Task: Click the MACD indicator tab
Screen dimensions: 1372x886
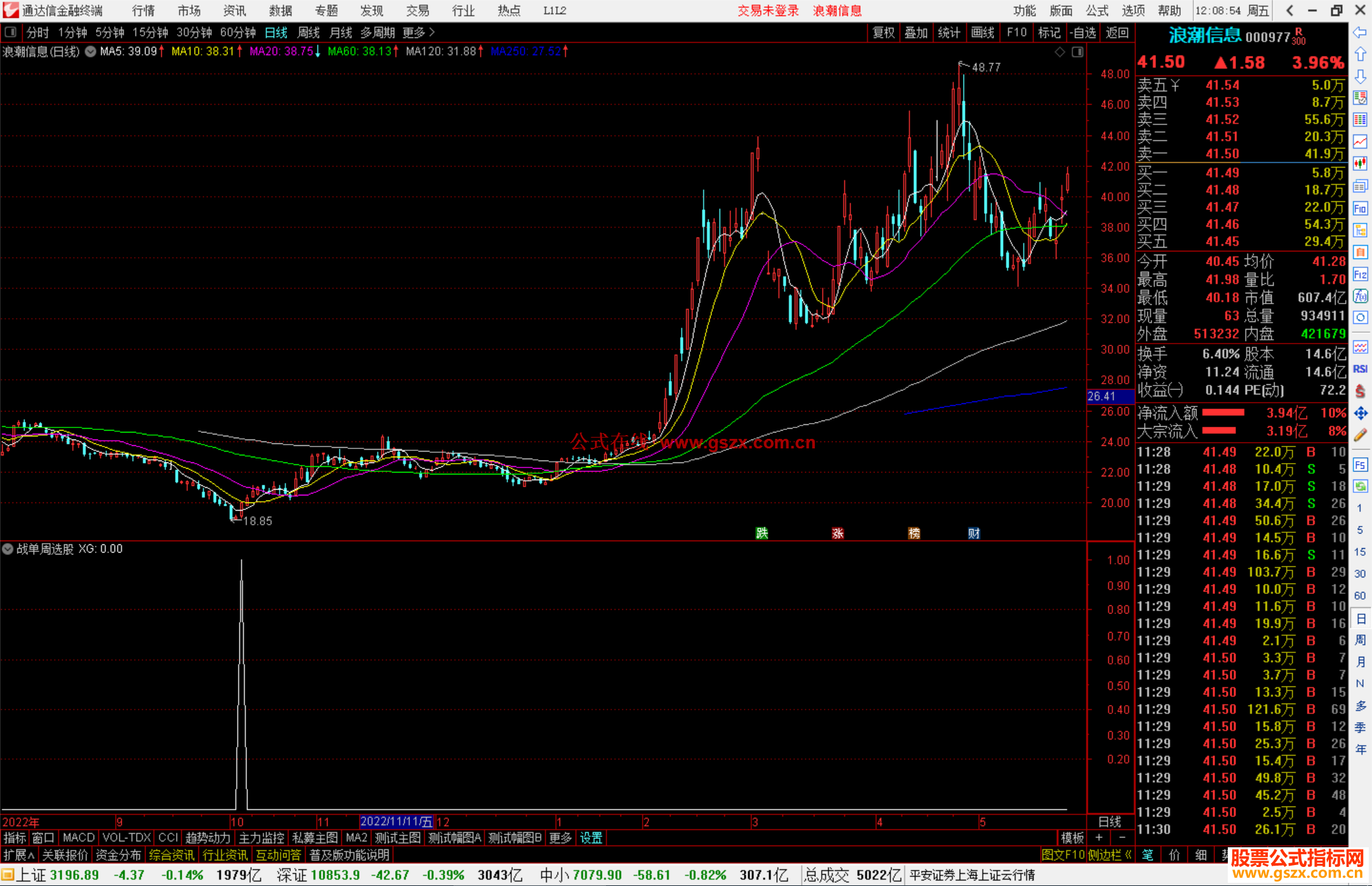Action: (x=79, y=838)
